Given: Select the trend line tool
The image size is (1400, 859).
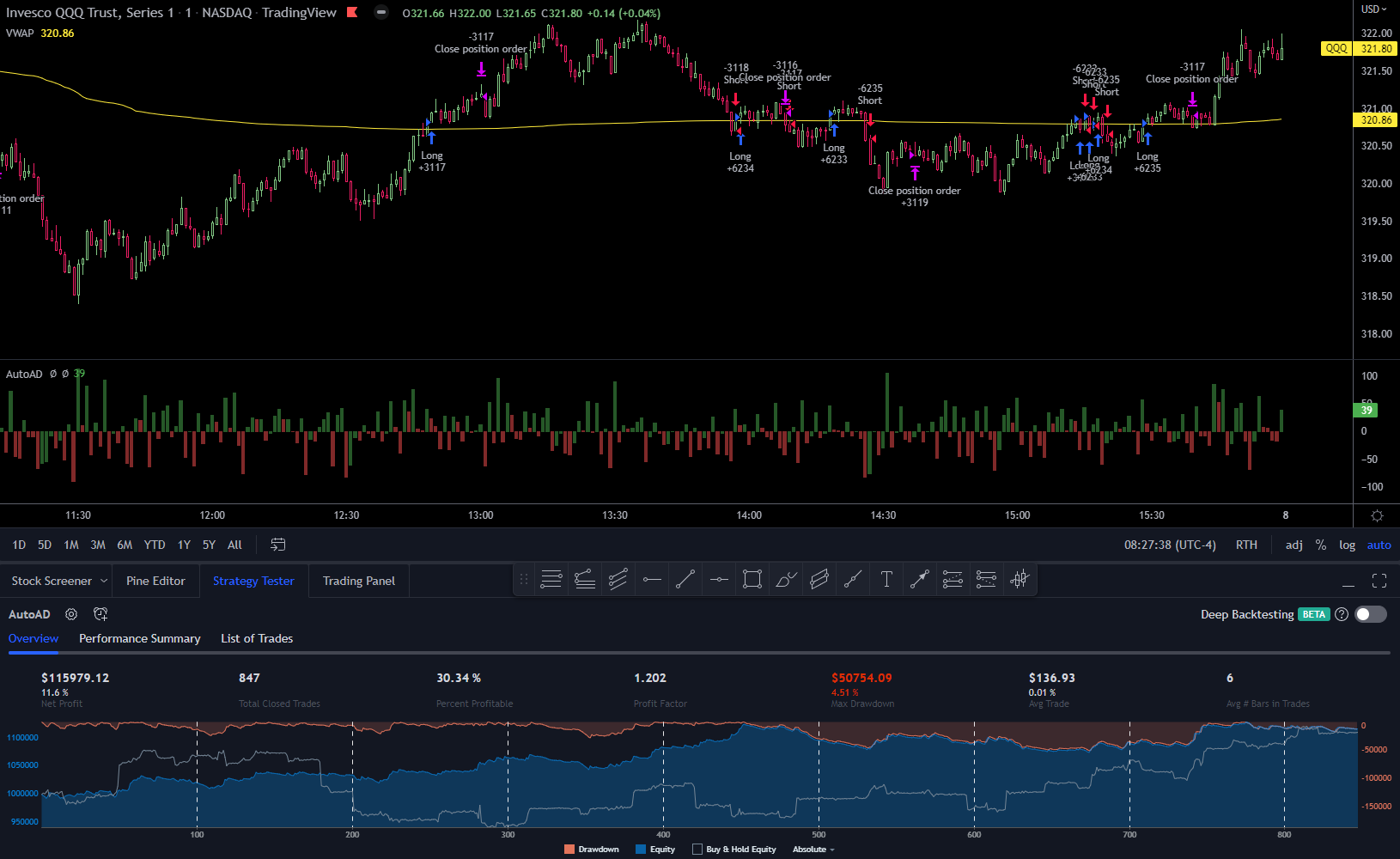Looking at the screenshot, I should [x=685, y=580].
